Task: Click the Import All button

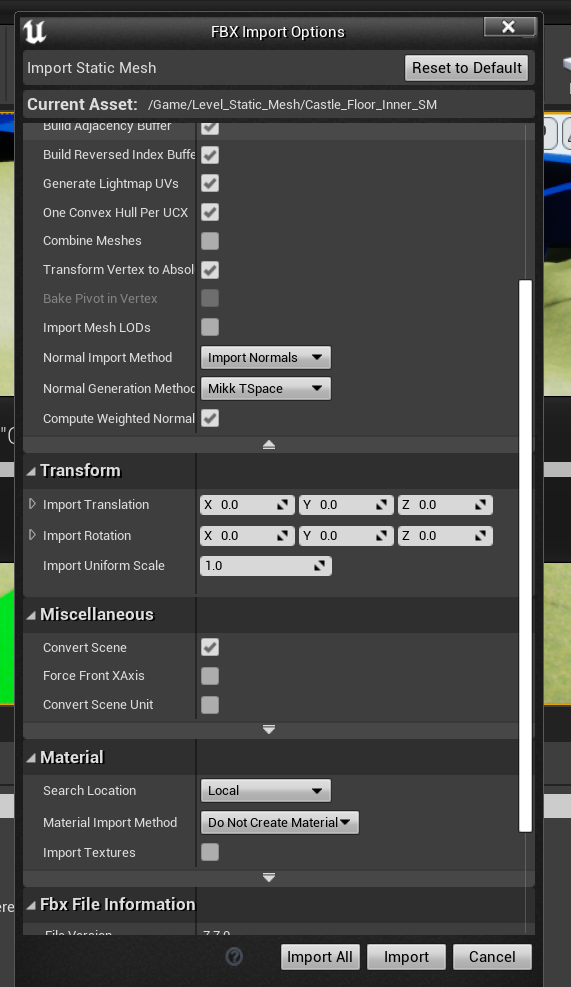Action: (320, 957)
